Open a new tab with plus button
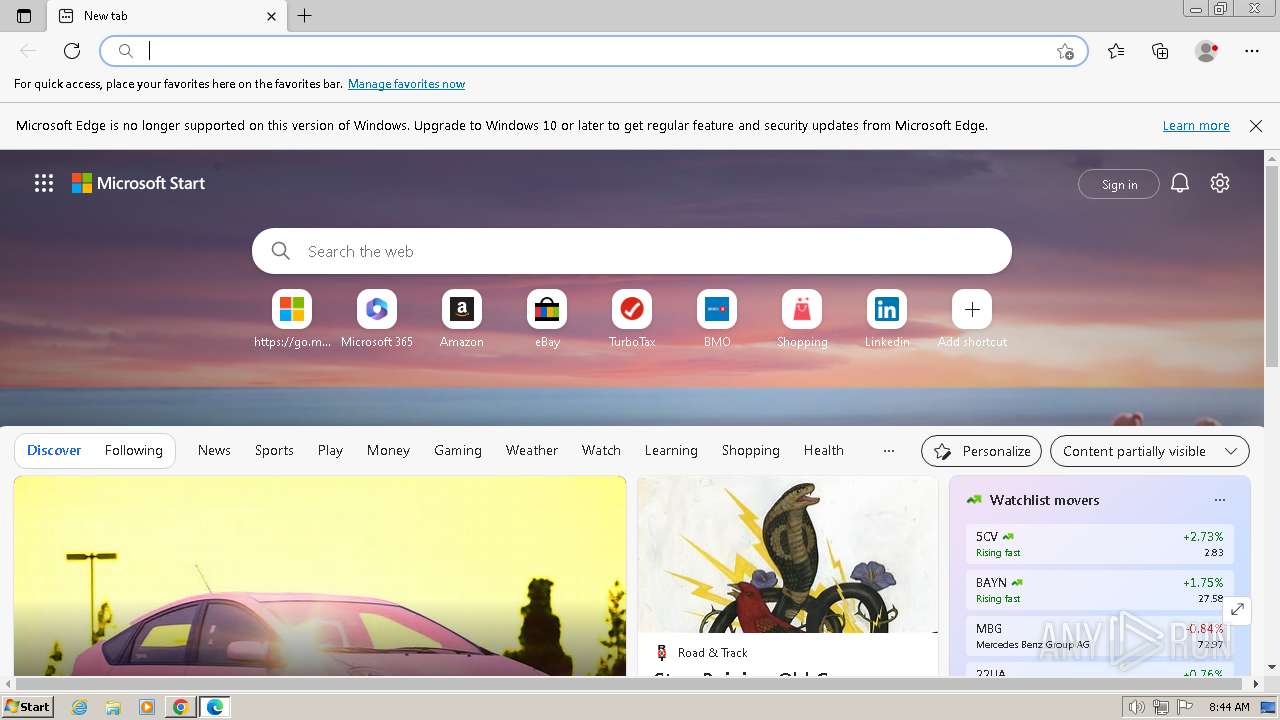 click(305, 16)
